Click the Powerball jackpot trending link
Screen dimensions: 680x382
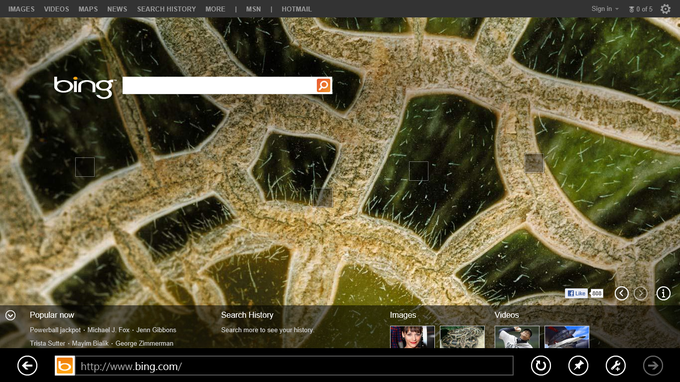(x=55, y=330)
